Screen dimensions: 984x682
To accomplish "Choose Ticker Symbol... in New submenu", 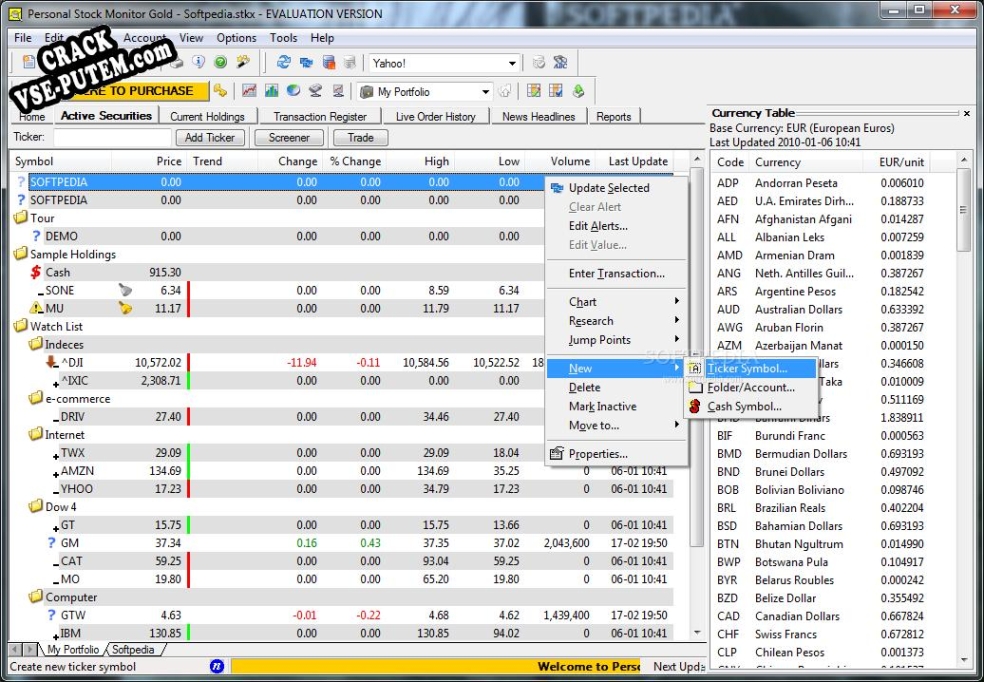I will (x=751, y=368).
